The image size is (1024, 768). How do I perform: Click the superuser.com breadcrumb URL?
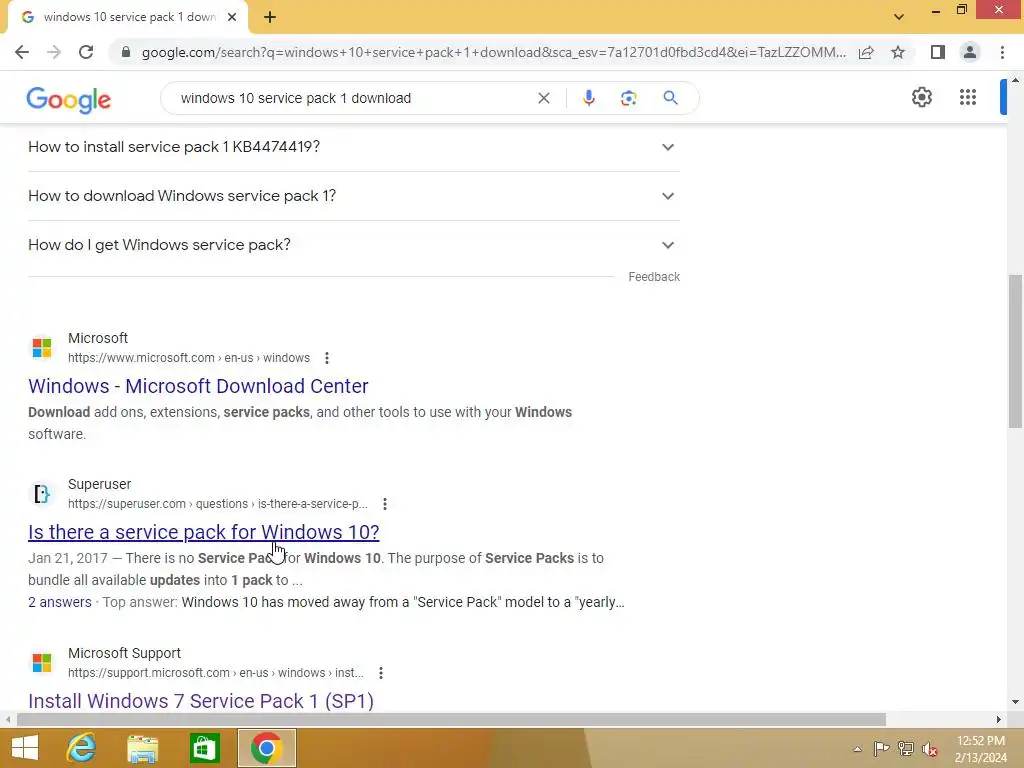(x=217, y=504)
